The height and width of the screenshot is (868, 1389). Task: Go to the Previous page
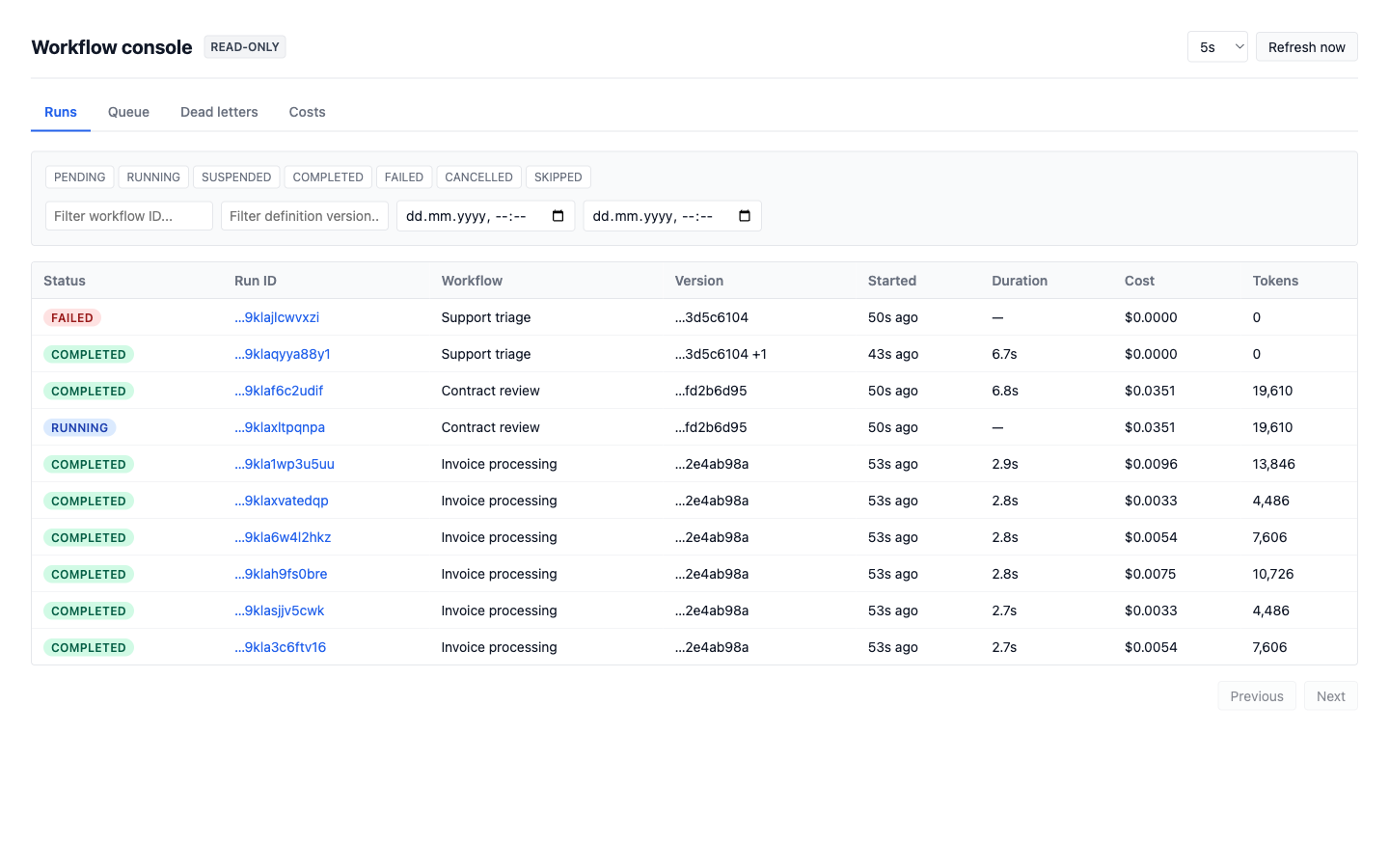1257,696
